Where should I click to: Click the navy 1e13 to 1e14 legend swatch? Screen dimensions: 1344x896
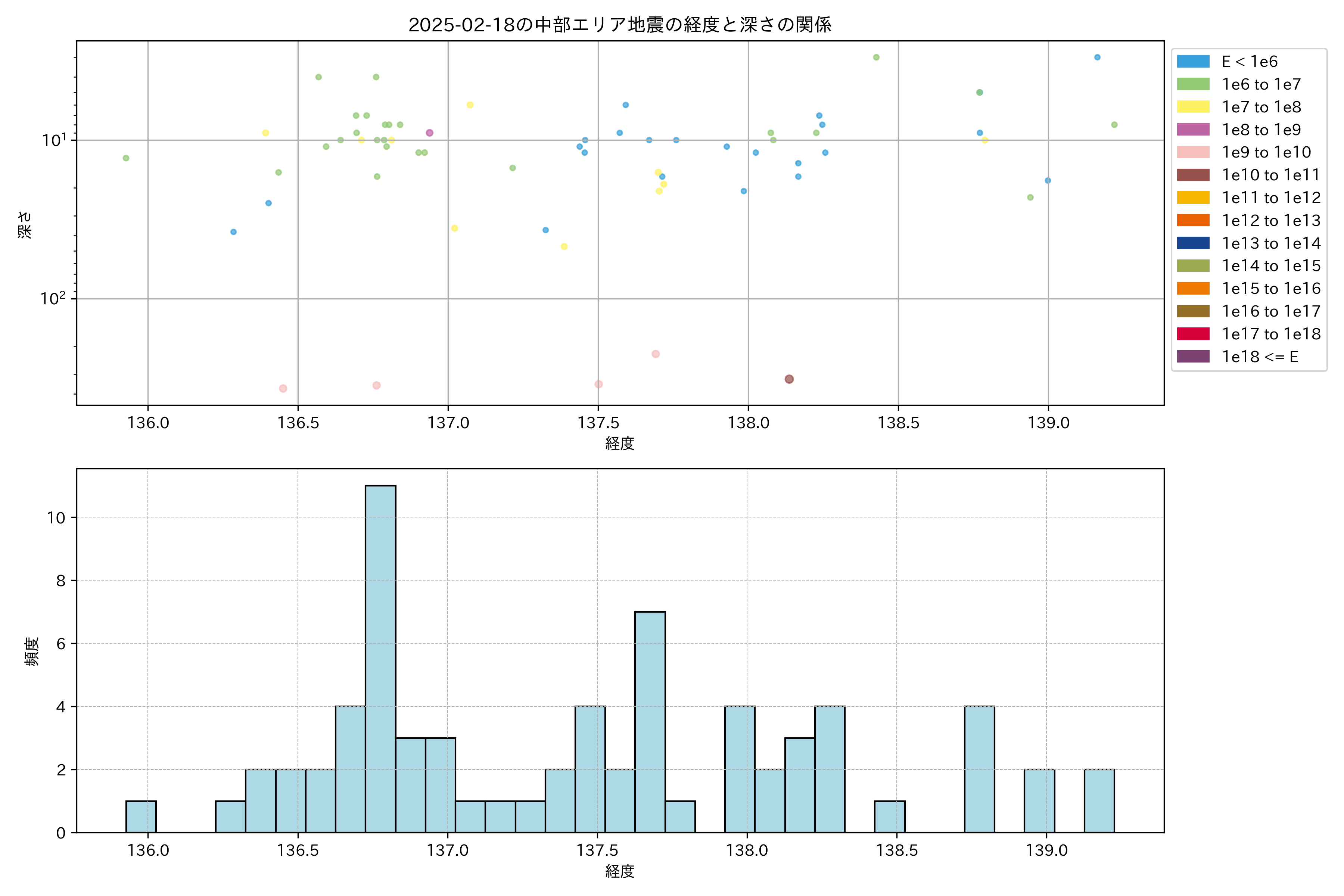click(x=1193, y=243)
